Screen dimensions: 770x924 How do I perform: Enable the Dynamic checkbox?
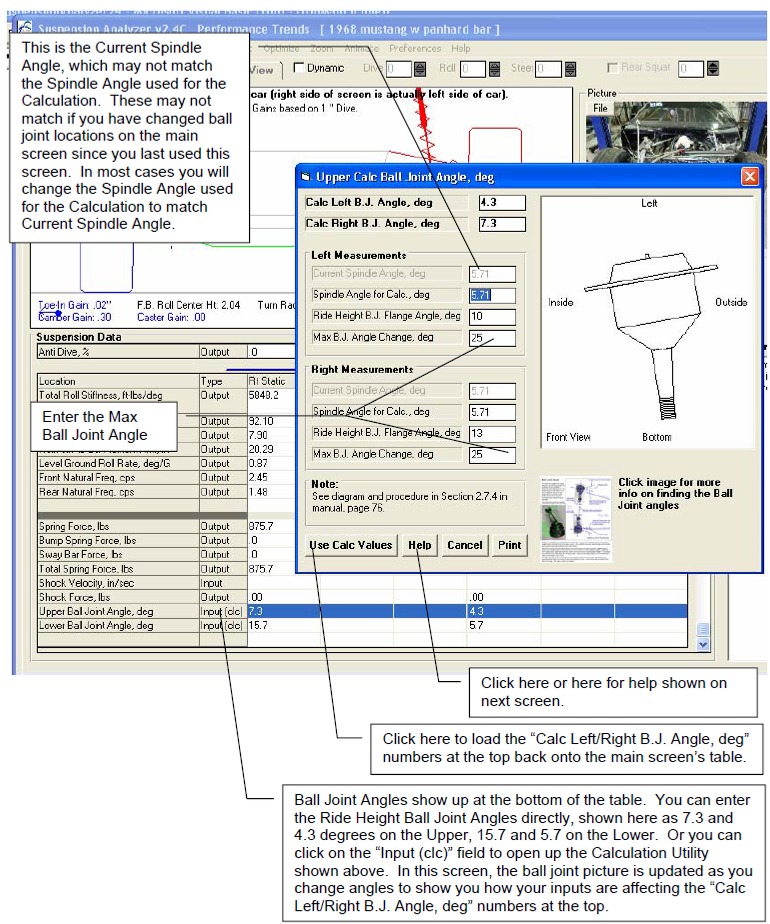tap(299, 68)
